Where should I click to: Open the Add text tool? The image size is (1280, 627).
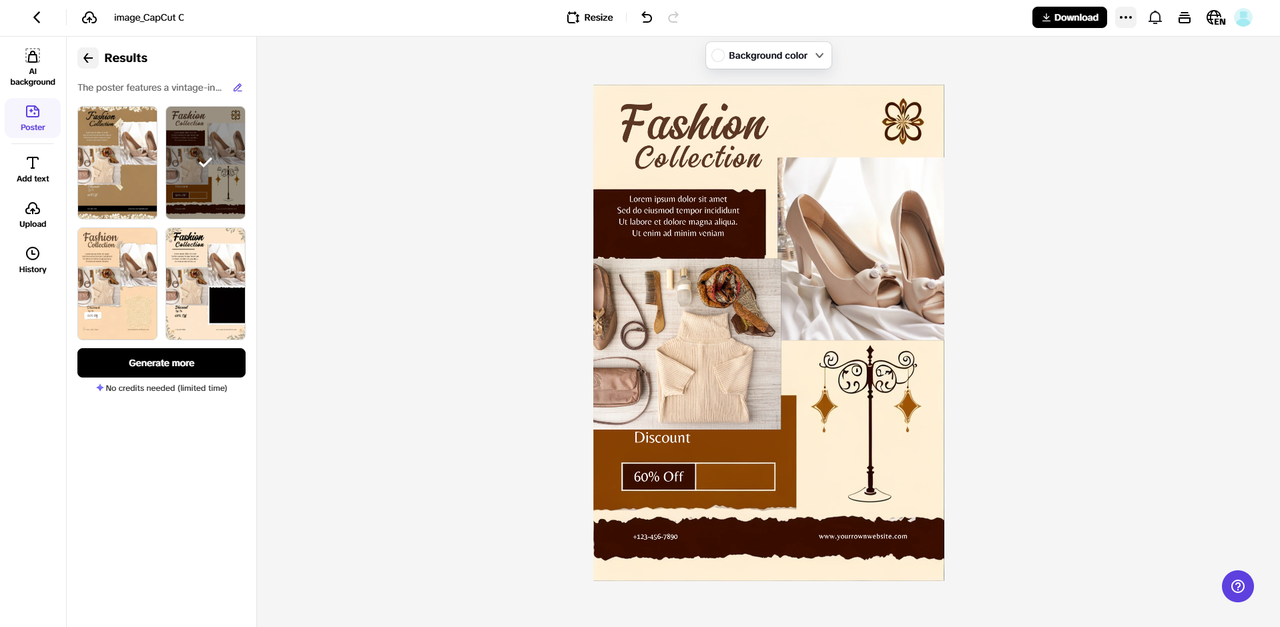[x=32, y=167]
